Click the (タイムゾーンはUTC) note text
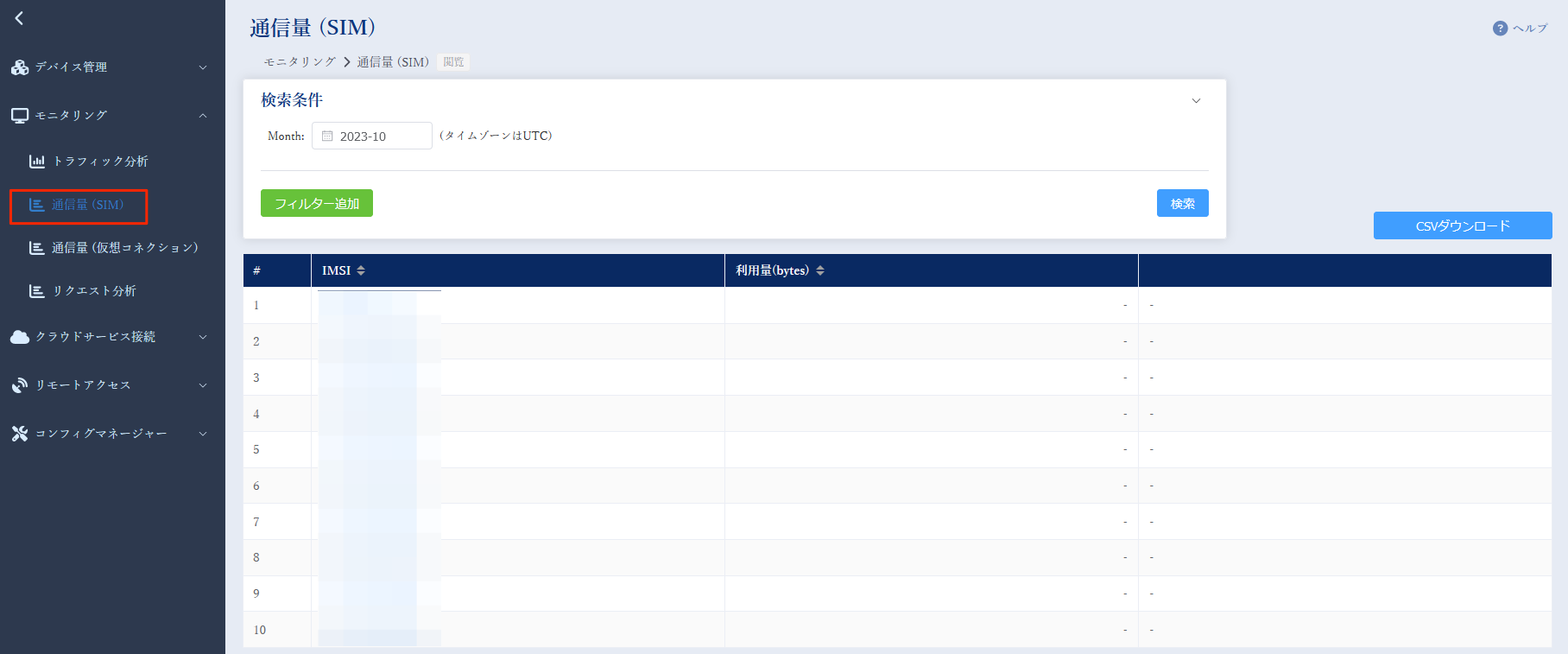 click(496, 136)
